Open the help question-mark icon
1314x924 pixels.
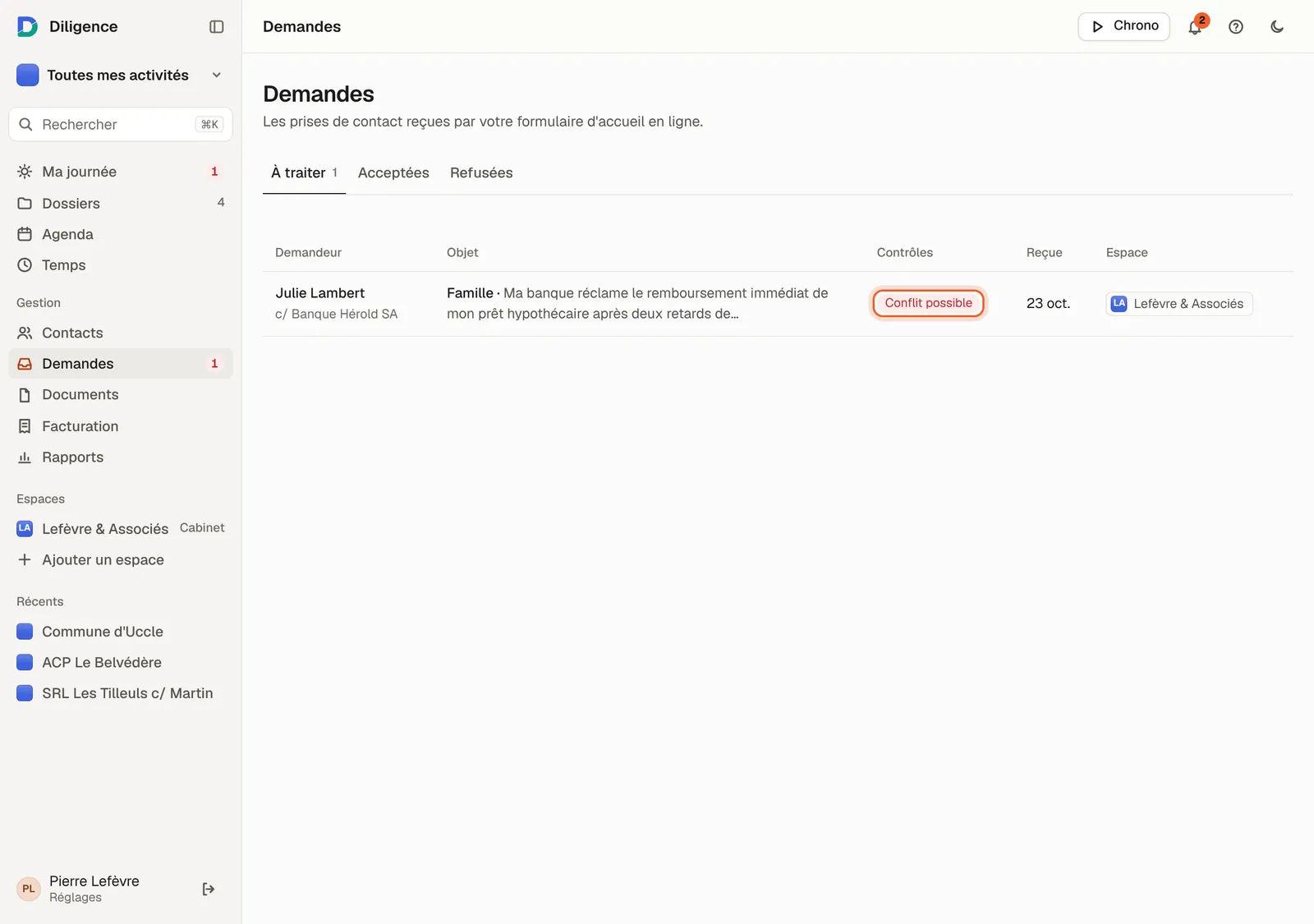[x=1236, y=26]
